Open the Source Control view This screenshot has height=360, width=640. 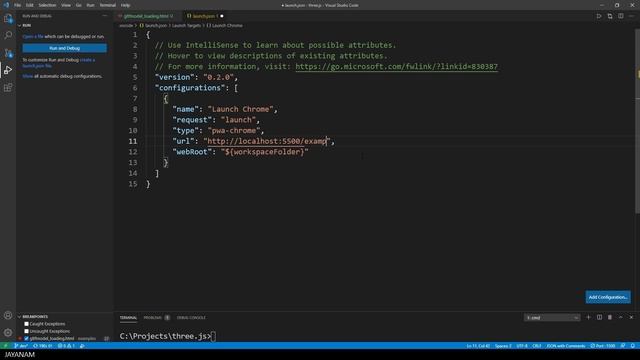(8, 53)
